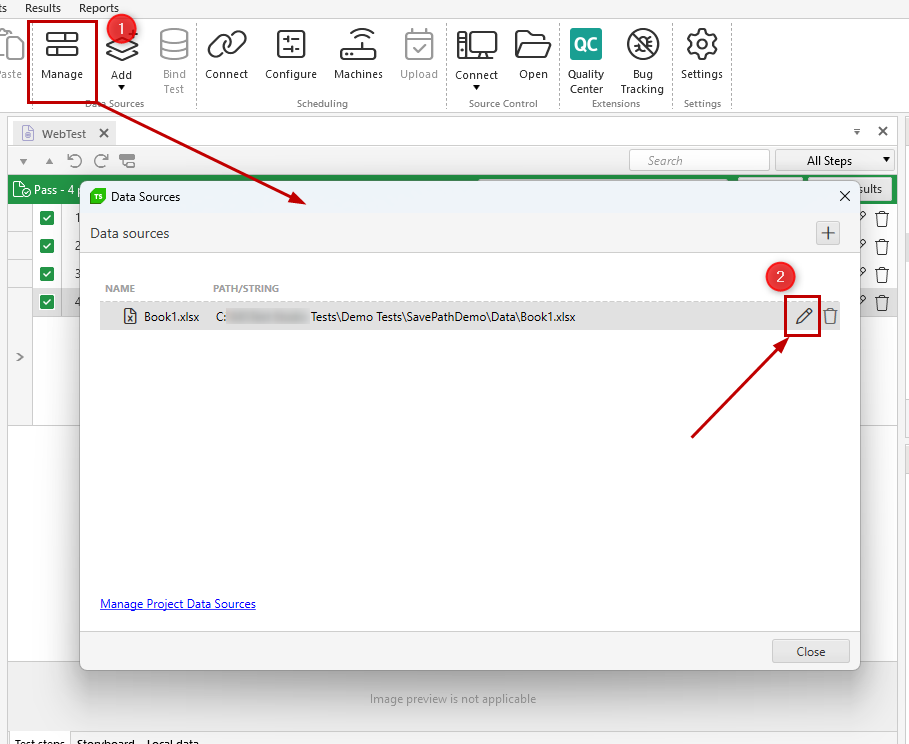Toggle the second test step checkbox

coord(47,246)
